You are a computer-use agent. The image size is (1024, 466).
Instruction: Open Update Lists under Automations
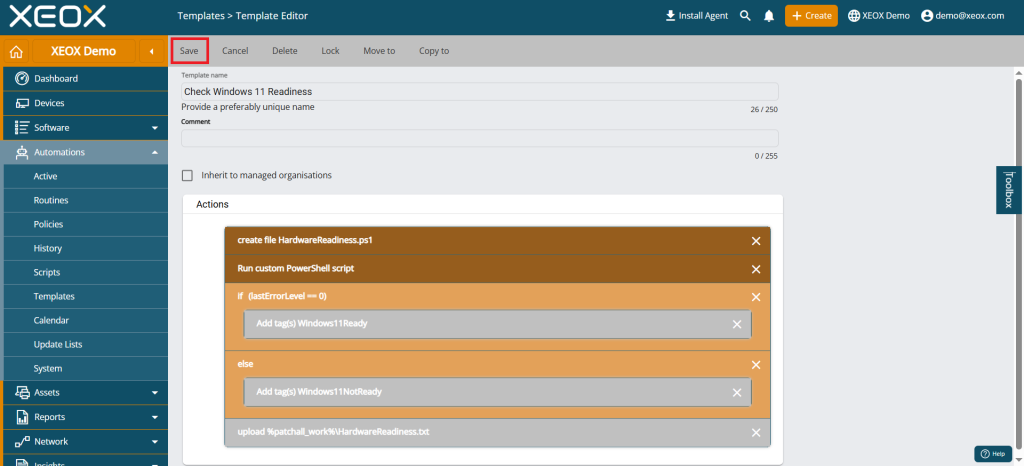click(x=86, y=345)
